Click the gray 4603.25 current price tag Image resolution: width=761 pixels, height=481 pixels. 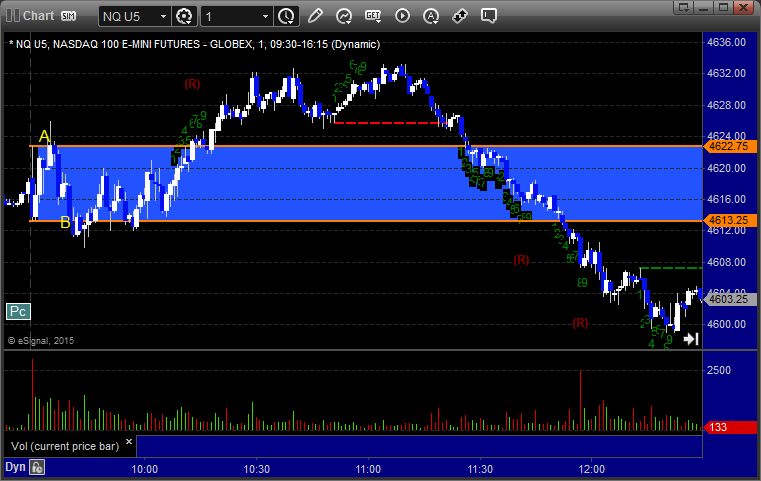(x=730, y=299)
